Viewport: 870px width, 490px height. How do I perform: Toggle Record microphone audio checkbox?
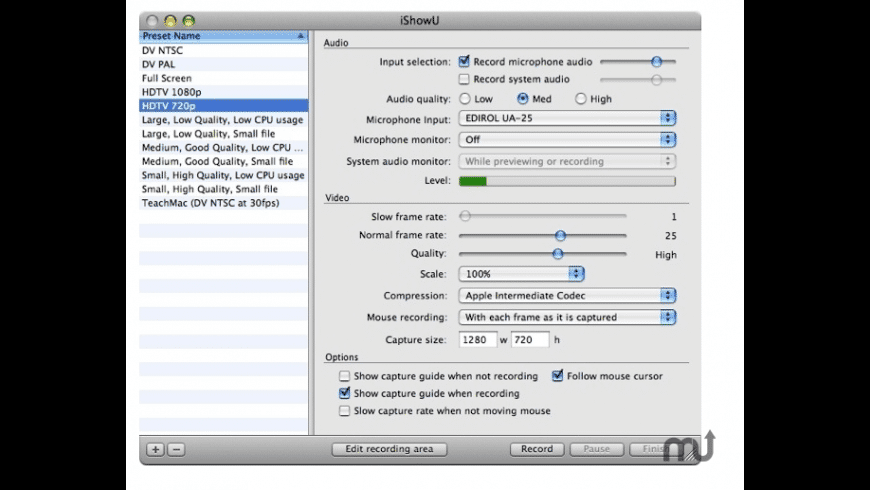pos(464,62)
